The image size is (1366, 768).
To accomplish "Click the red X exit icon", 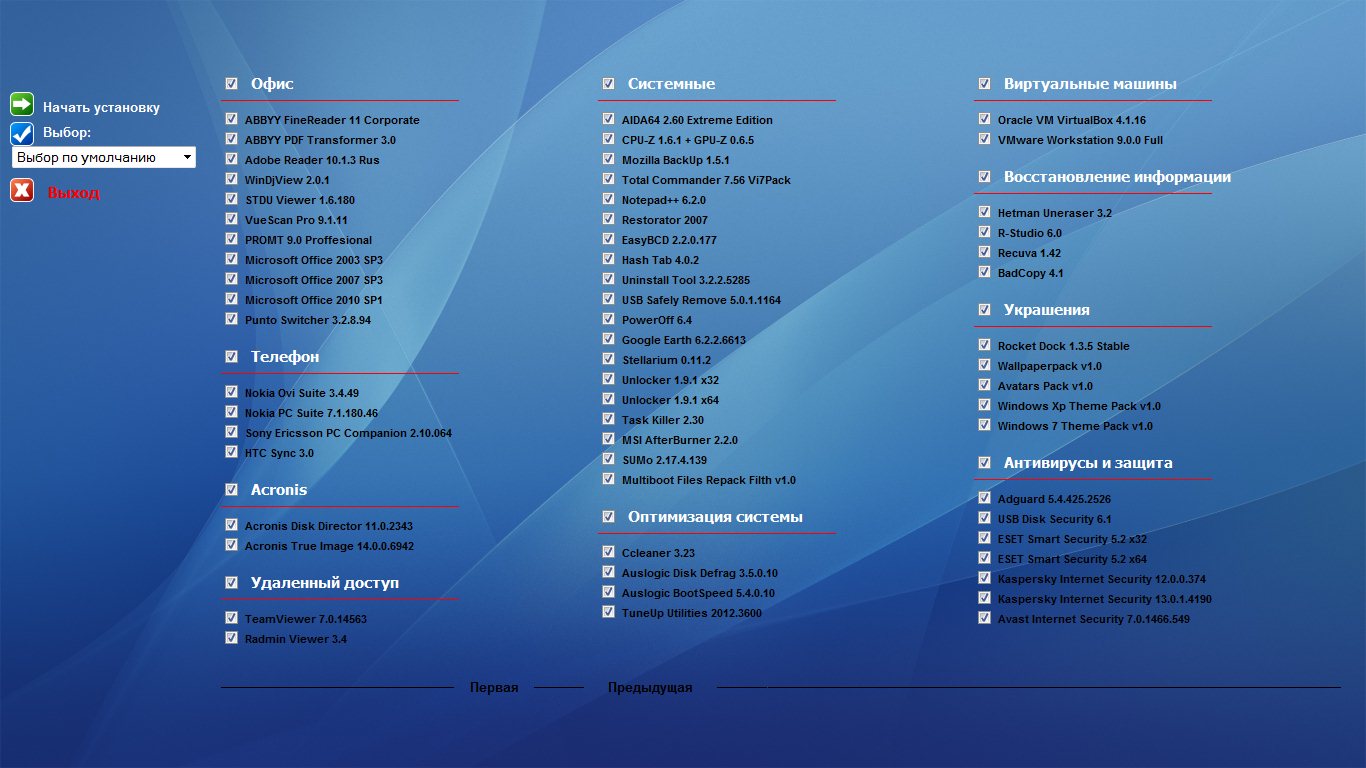I will coord(22,191).
